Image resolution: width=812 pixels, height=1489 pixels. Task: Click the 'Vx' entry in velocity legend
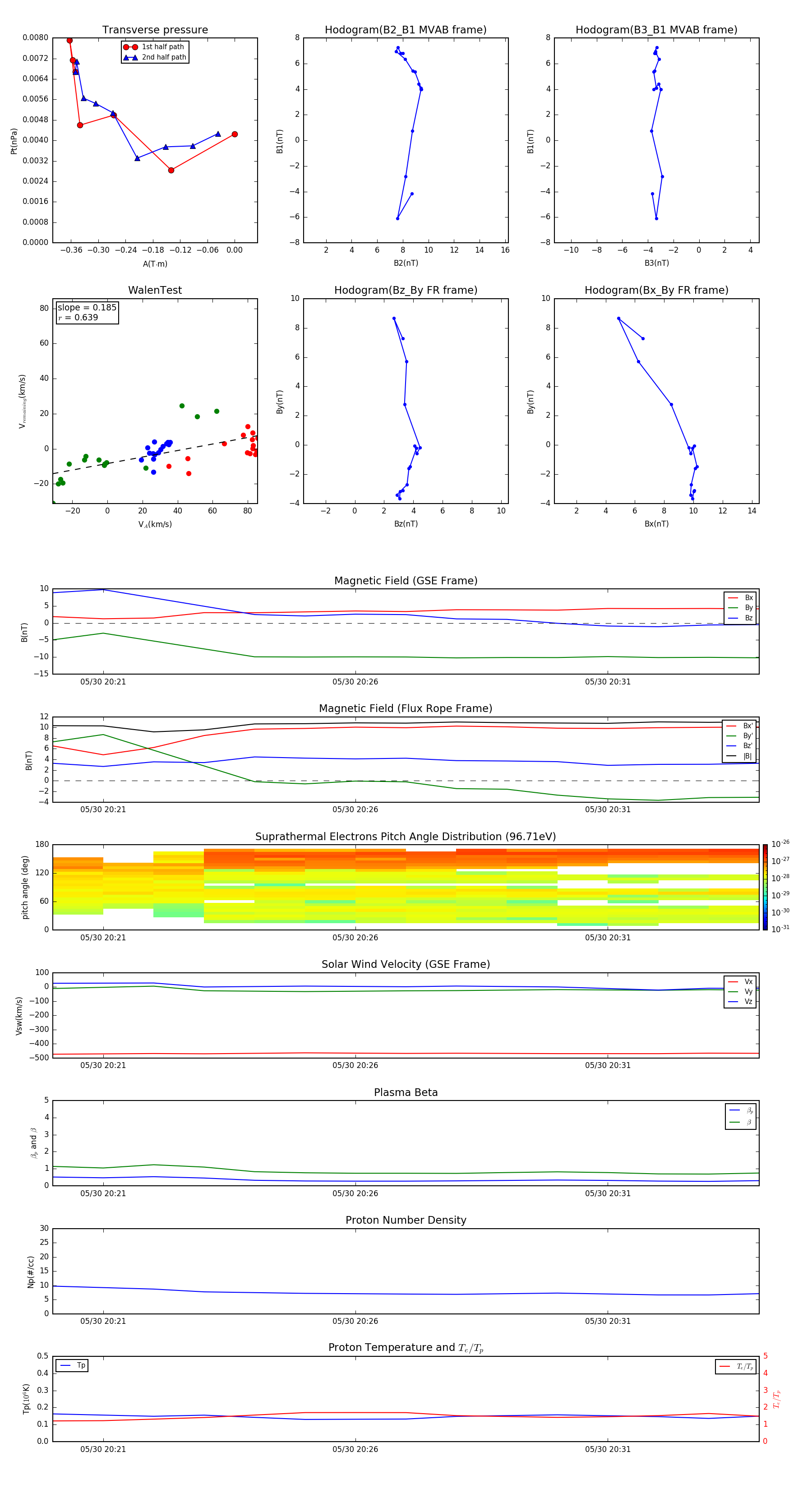click(x=740, y=981)
